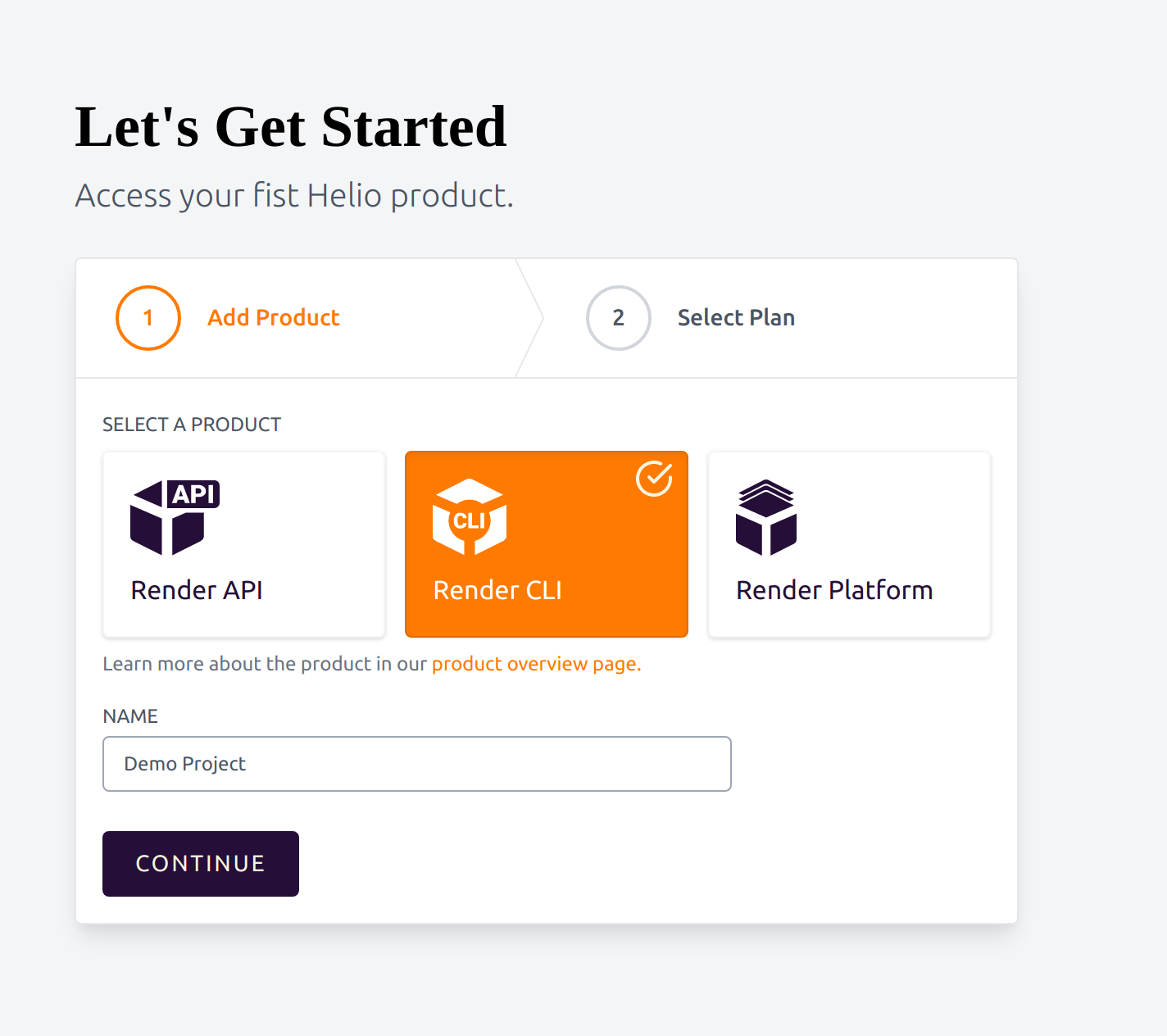Select the Render Platform product card
Screen dimensions: 1167x1036
click(850, 544)
